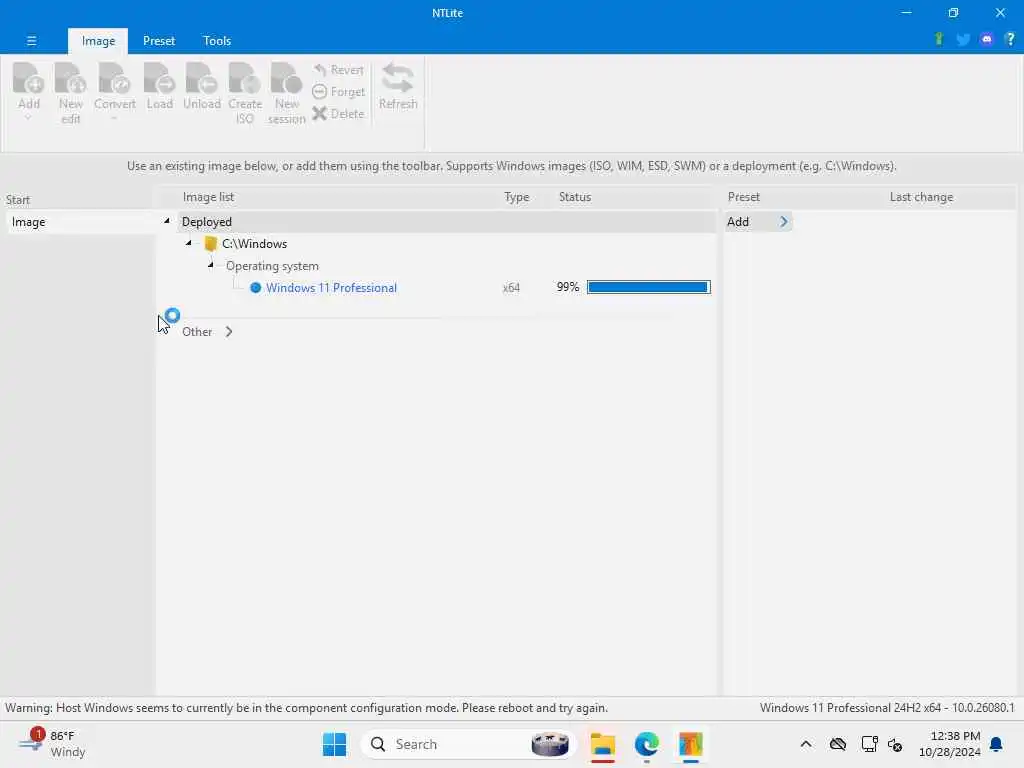
Task: Collapse the Operating system node
Action: pyautogui.click(x=210, y=264)
